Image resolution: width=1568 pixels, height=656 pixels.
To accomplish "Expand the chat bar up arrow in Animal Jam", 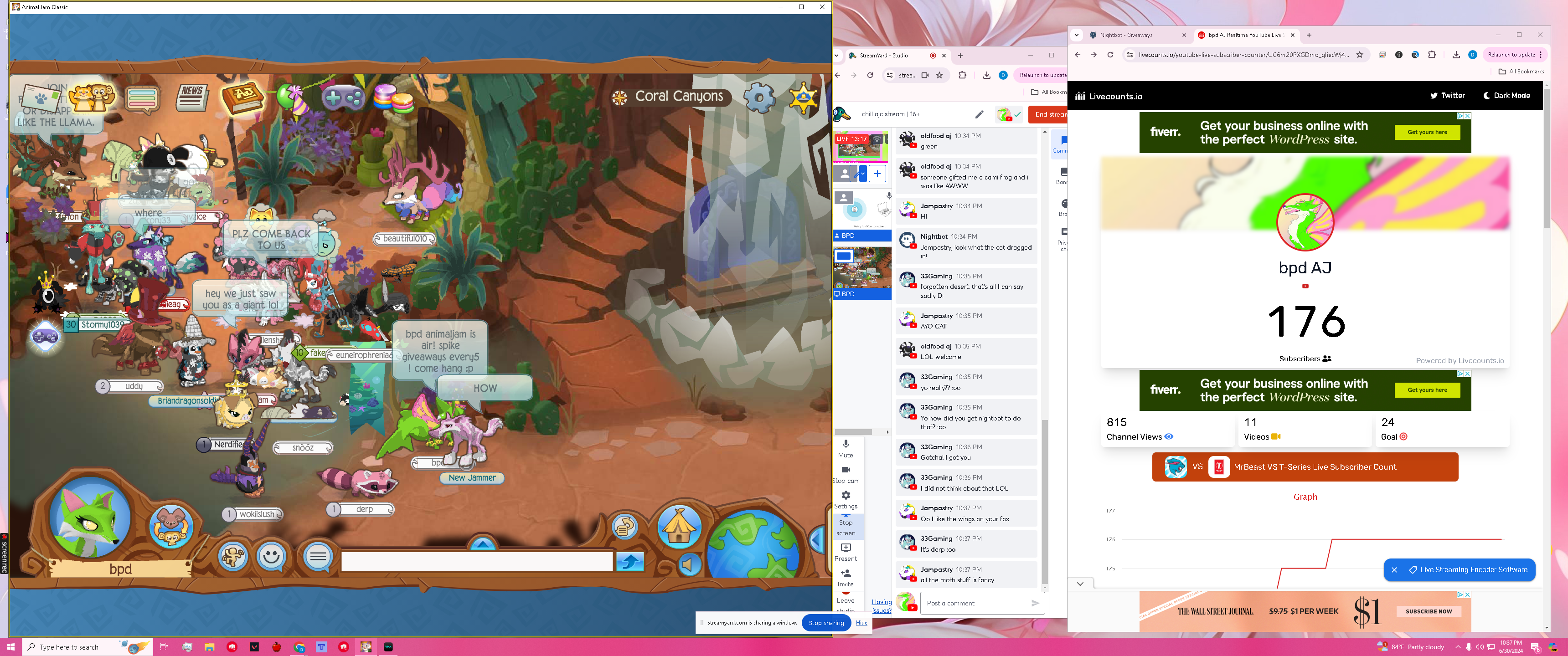I will pos(483,543).
